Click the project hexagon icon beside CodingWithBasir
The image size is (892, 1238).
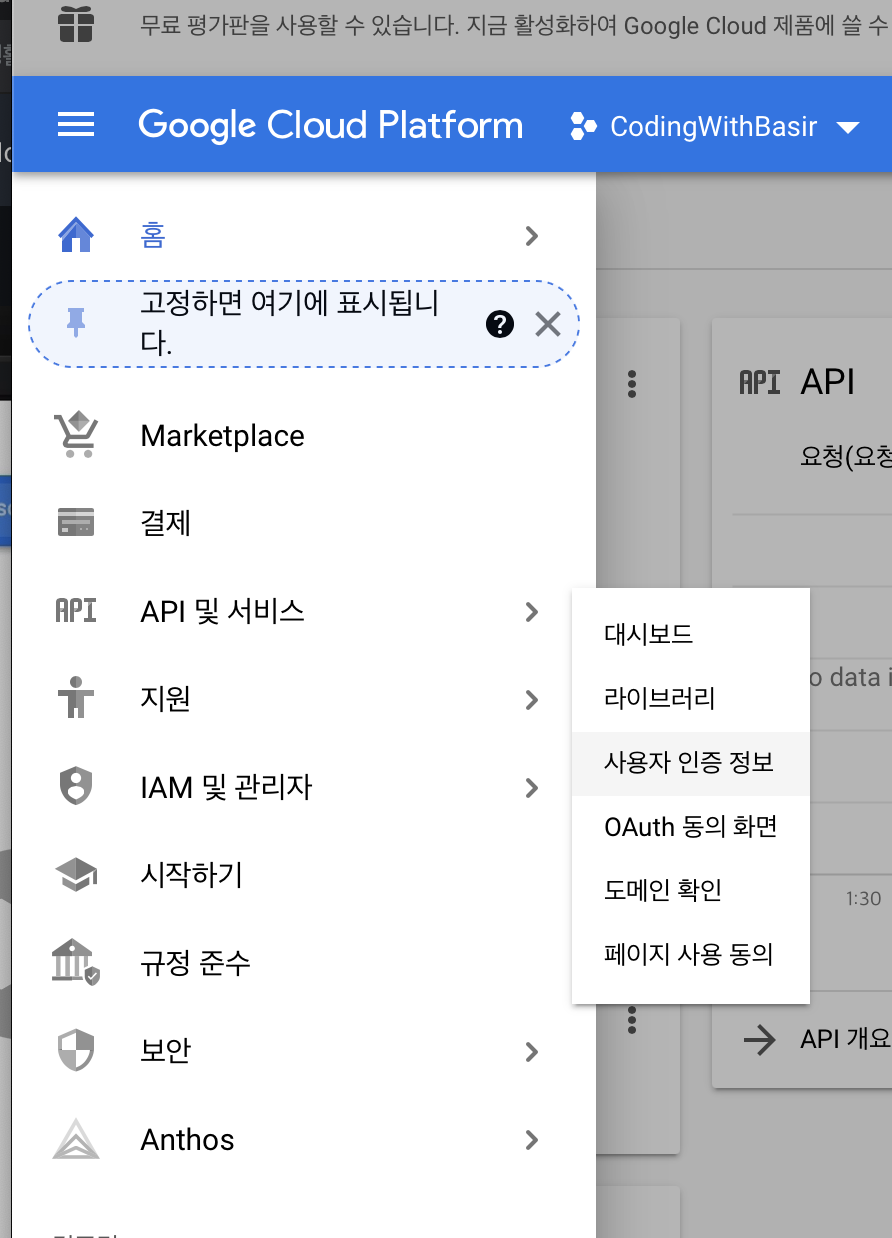pos(582,127)
